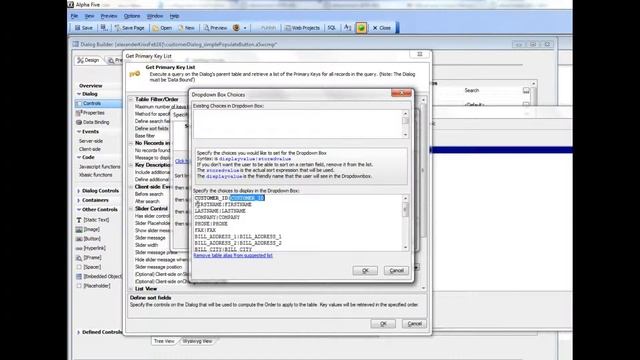Open the File menu
The width and height of the screenshot is (640, 360).
[74, 16]
